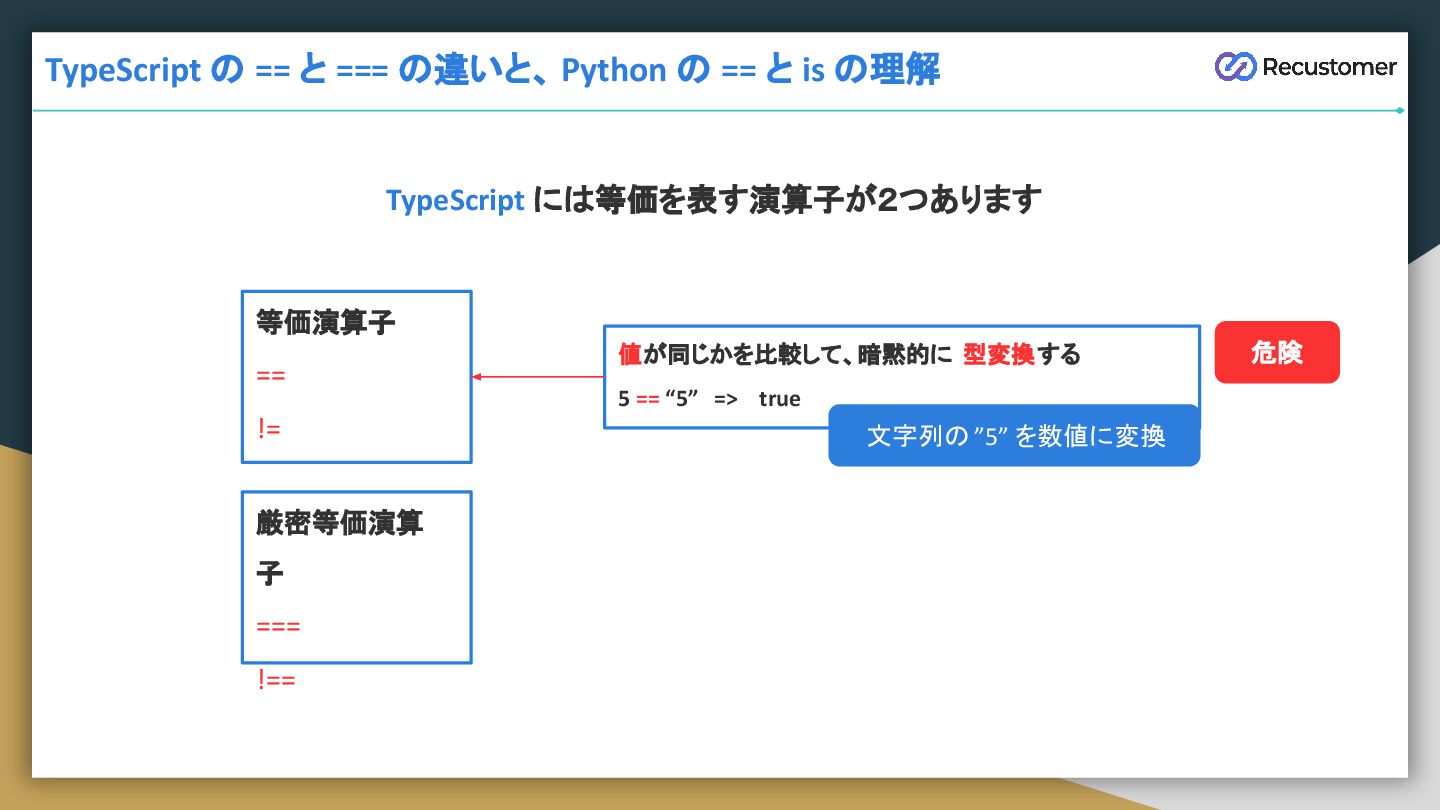Click the Recustomer logo
Image resolution: width=1440 pixels, height=810 pixels.
1305,67
